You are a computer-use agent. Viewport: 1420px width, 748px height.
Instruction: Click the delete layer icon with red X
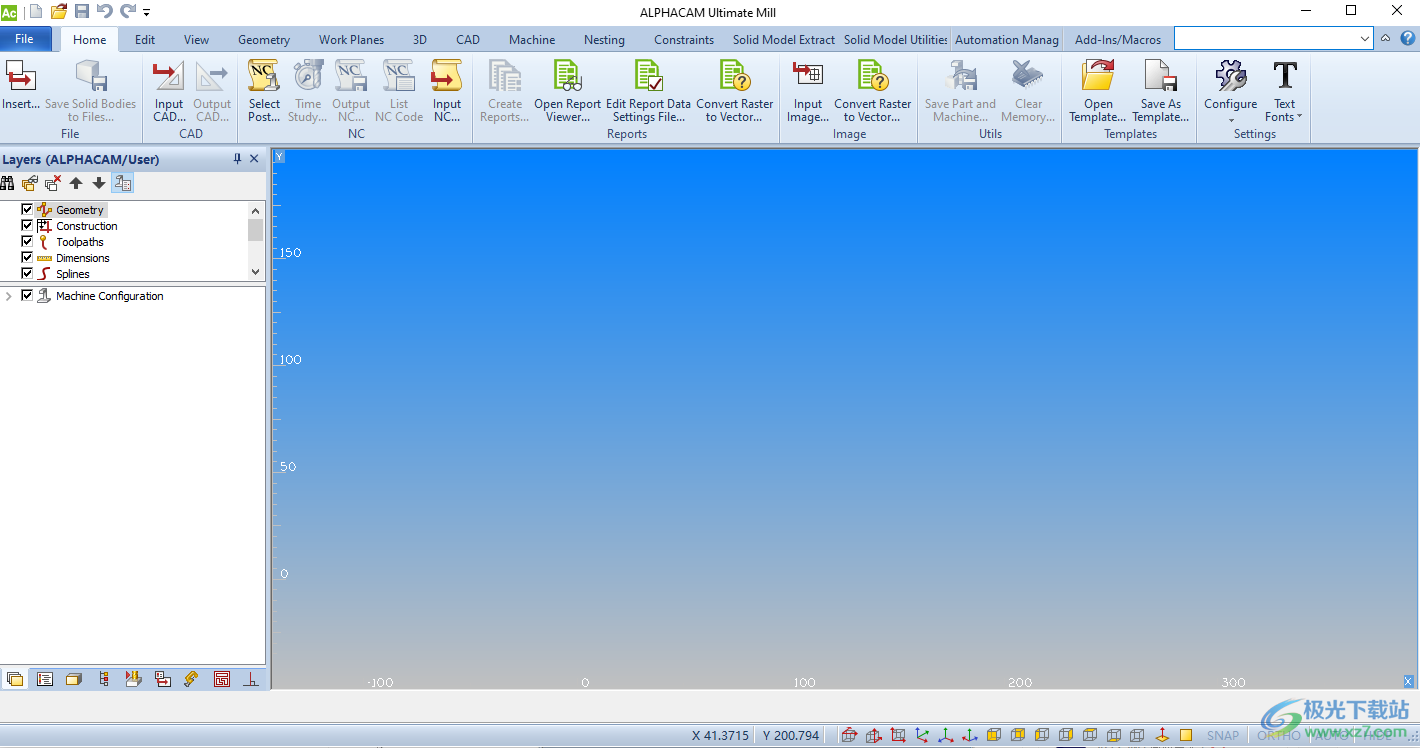53,183
